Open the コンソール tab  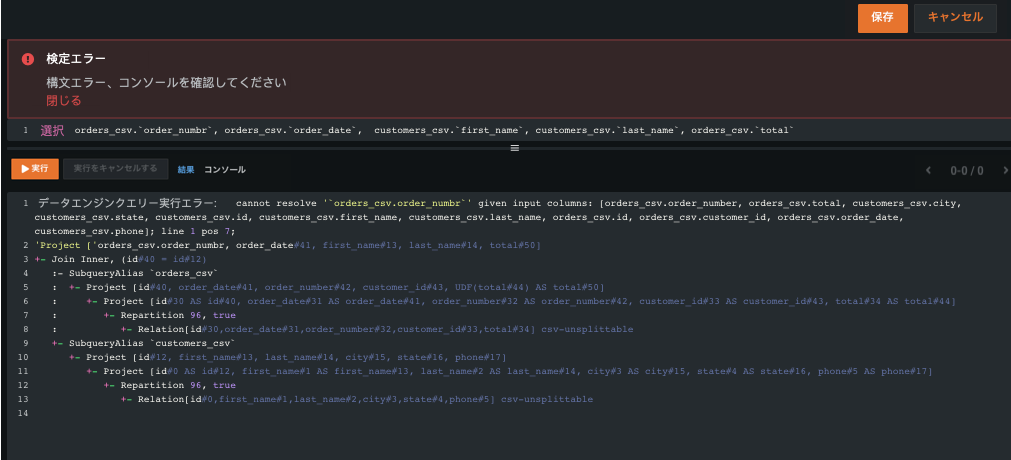click(x=225, y=170)
